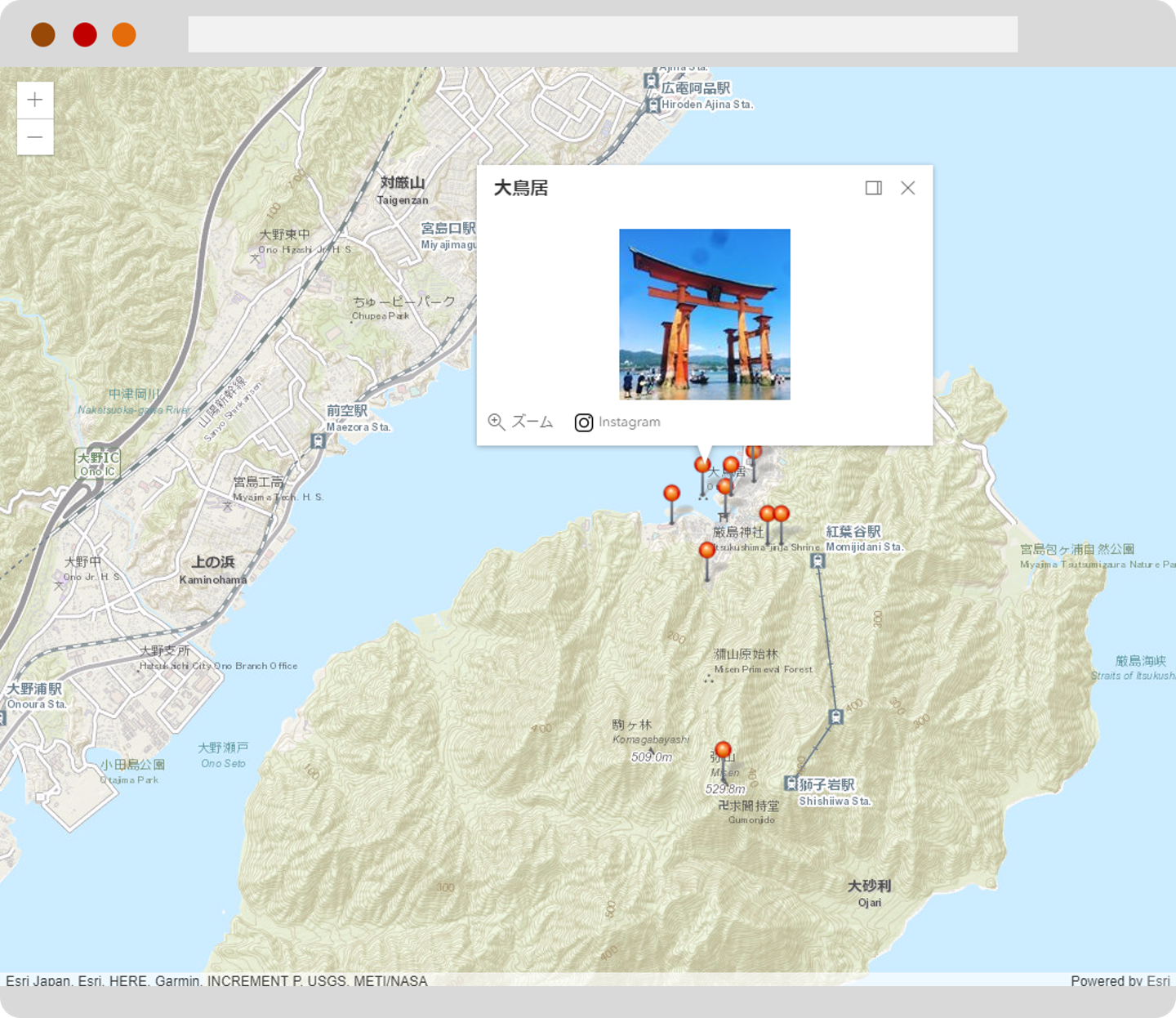Select the map pin on Misen summit
The height and width of the screenshot is (1018, 1176).
point(723,750)
